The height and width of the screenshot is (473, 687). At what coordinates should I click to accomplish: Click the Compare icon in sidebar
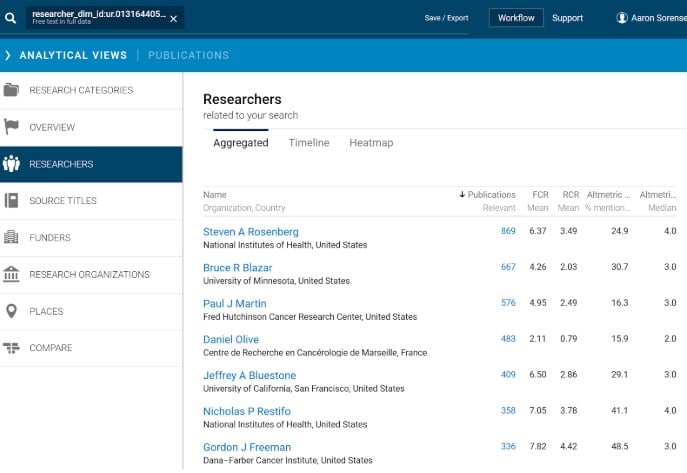[12, 348]
